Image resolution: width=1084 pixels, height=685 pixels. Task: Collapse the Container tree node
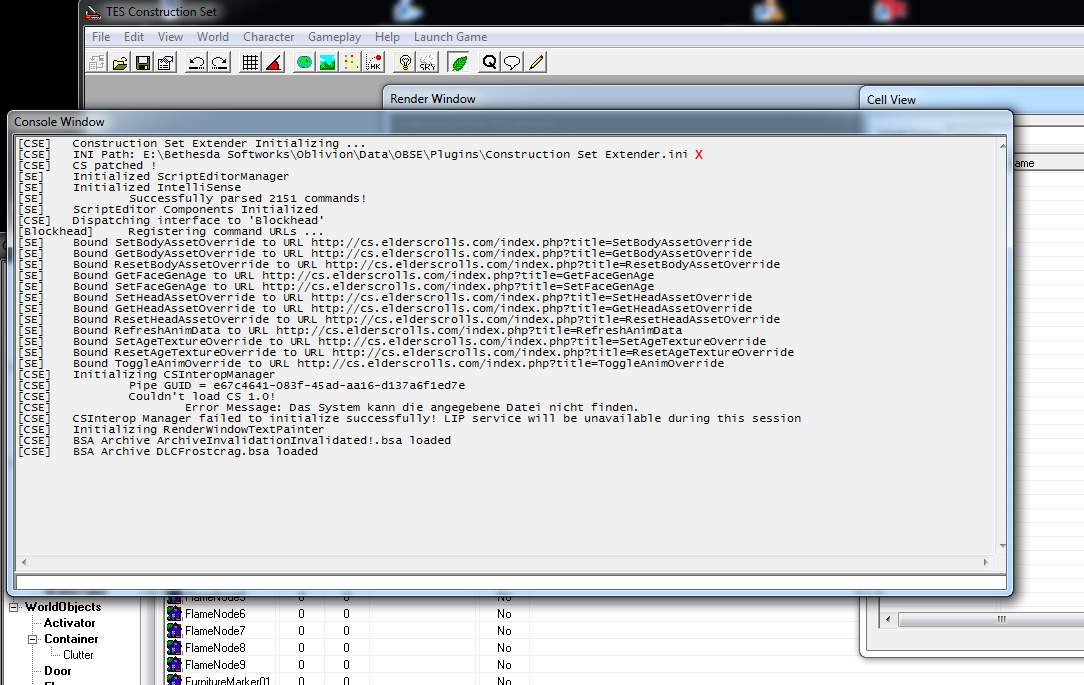coord(33,639)
